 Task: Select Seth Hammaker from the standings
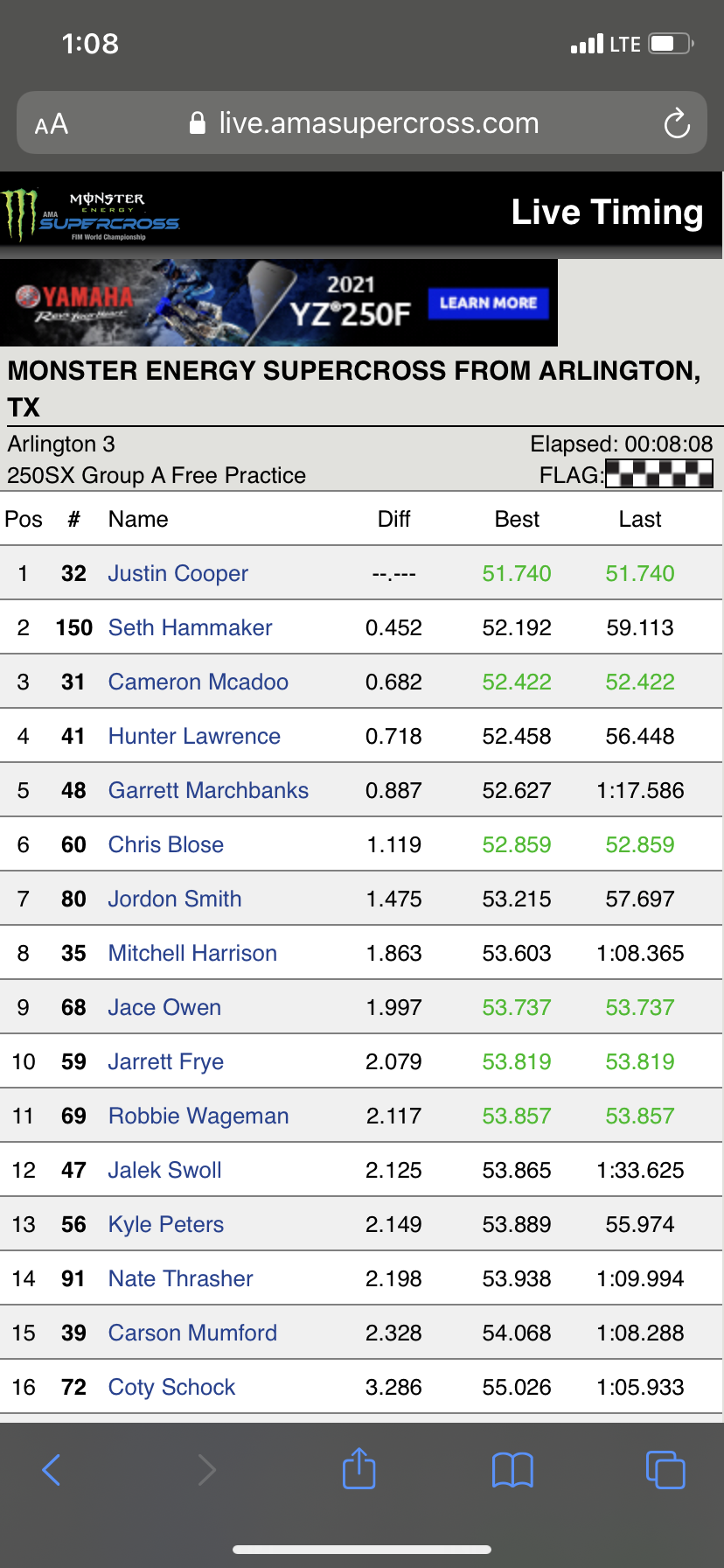[x=189, y=627]
